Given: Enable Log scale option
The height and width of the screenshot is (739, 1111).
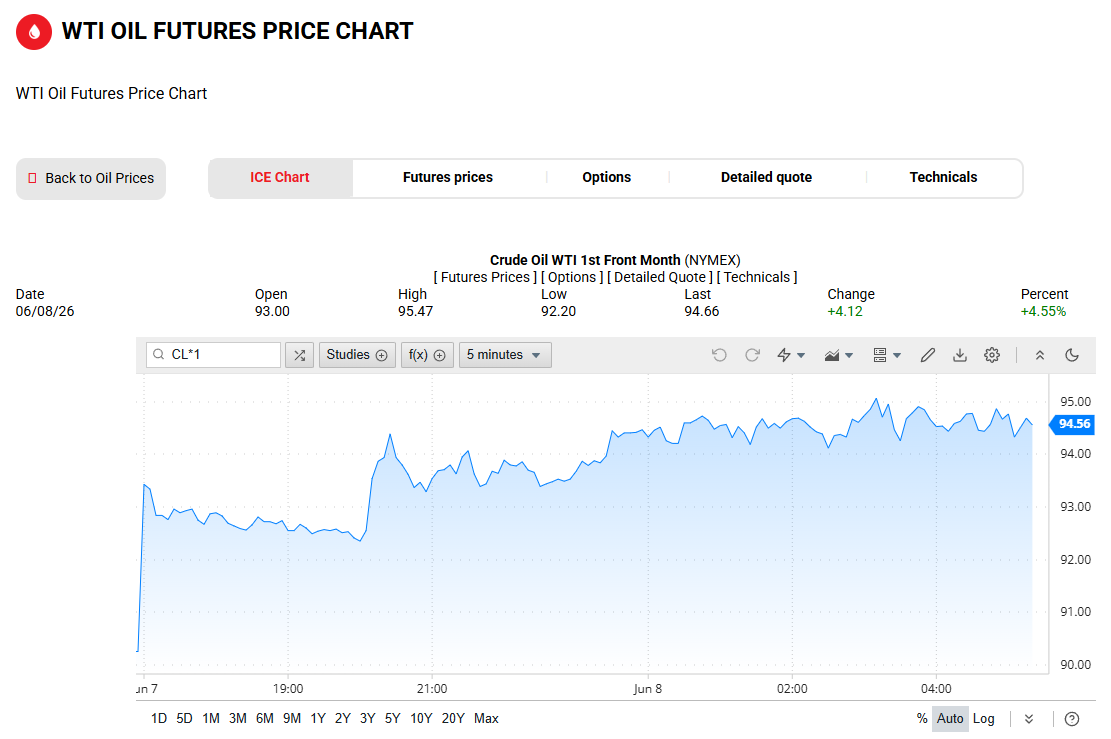Looking at the screenshot, I should pyautogui.click(x=983, y=718).
